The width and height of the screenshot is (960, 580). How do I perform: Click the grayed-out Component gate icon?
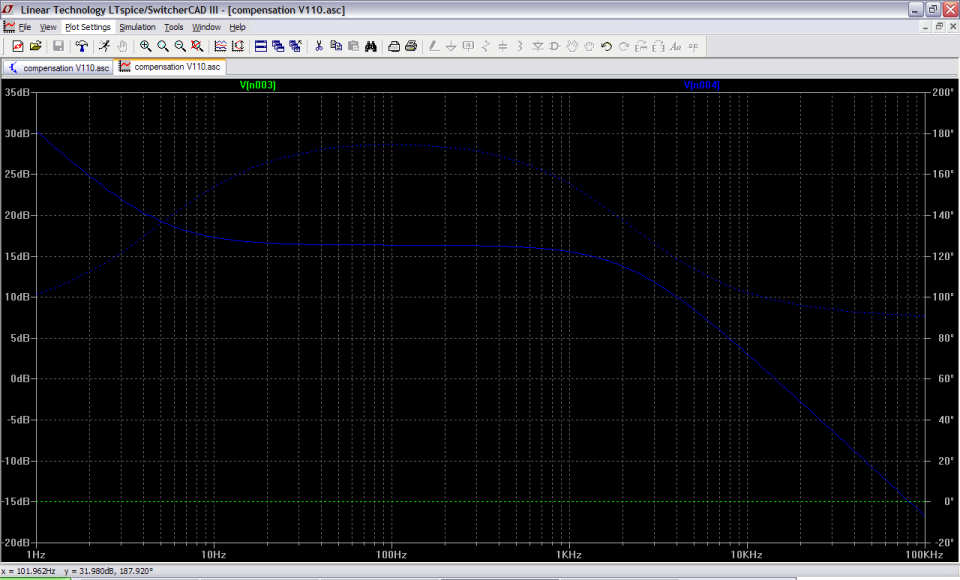[x=555, y=46]
